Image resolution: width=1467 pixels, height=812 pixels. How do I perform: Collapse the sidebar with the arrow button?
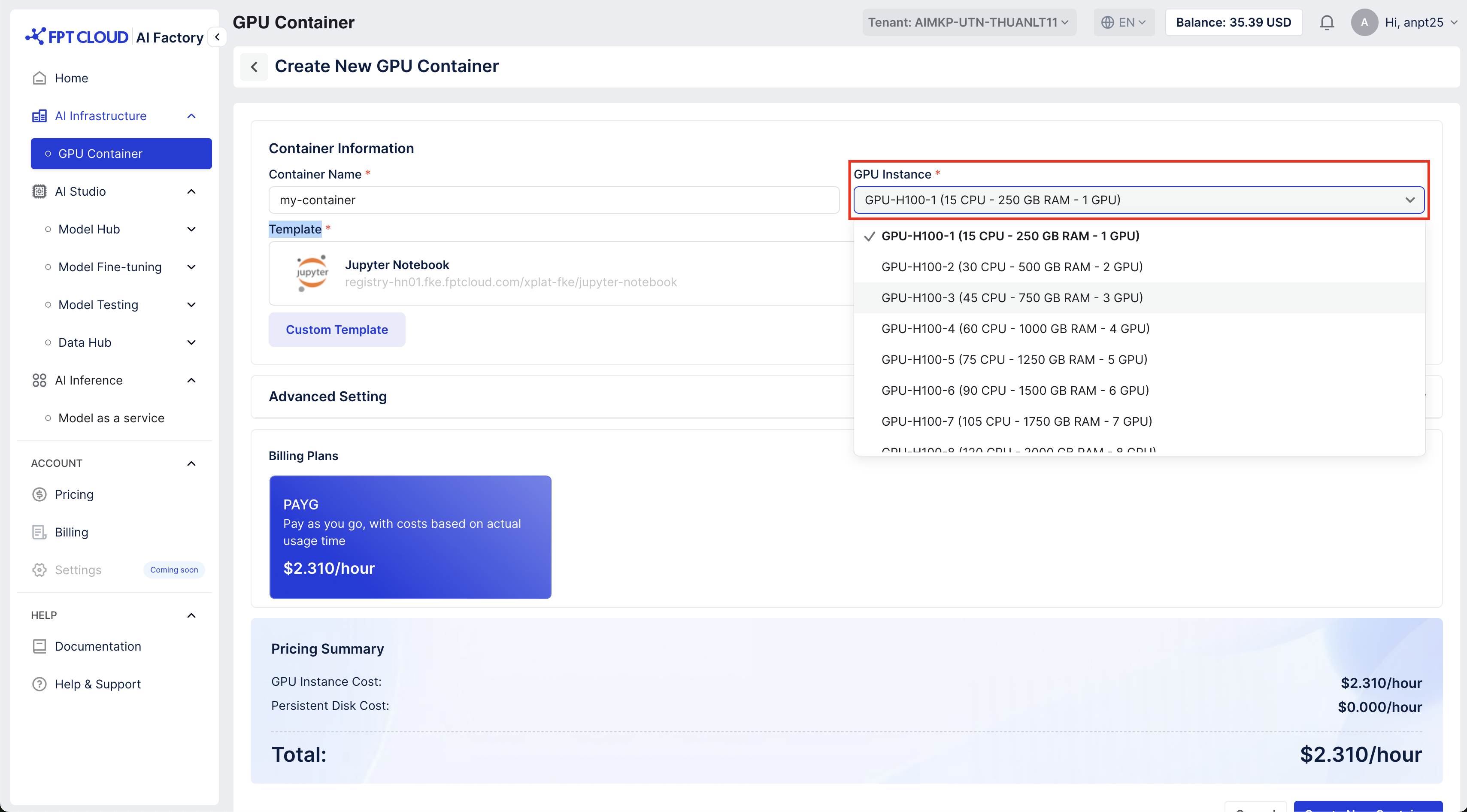pos(217,37)
